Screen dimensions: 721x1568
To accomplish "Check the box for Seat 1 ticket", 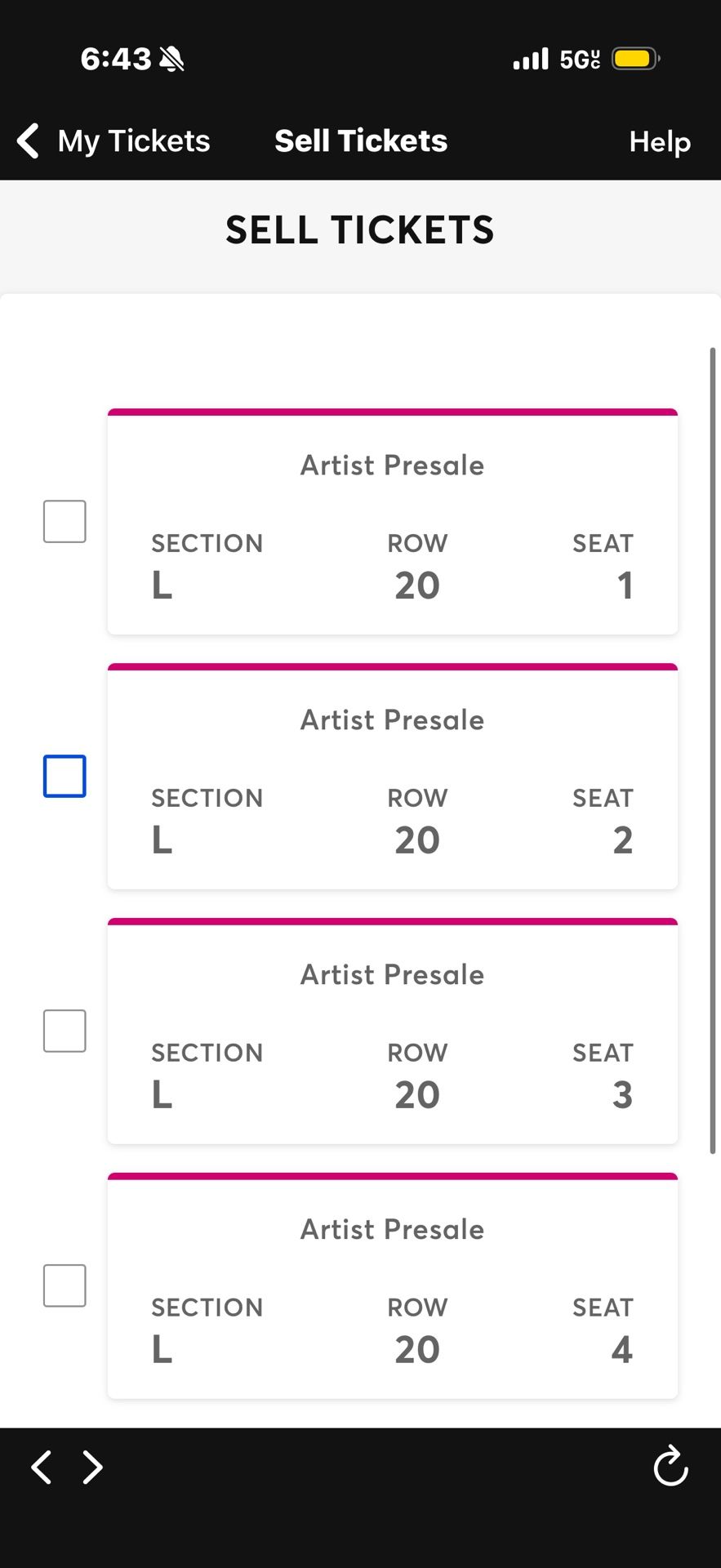I will [65, 521].
